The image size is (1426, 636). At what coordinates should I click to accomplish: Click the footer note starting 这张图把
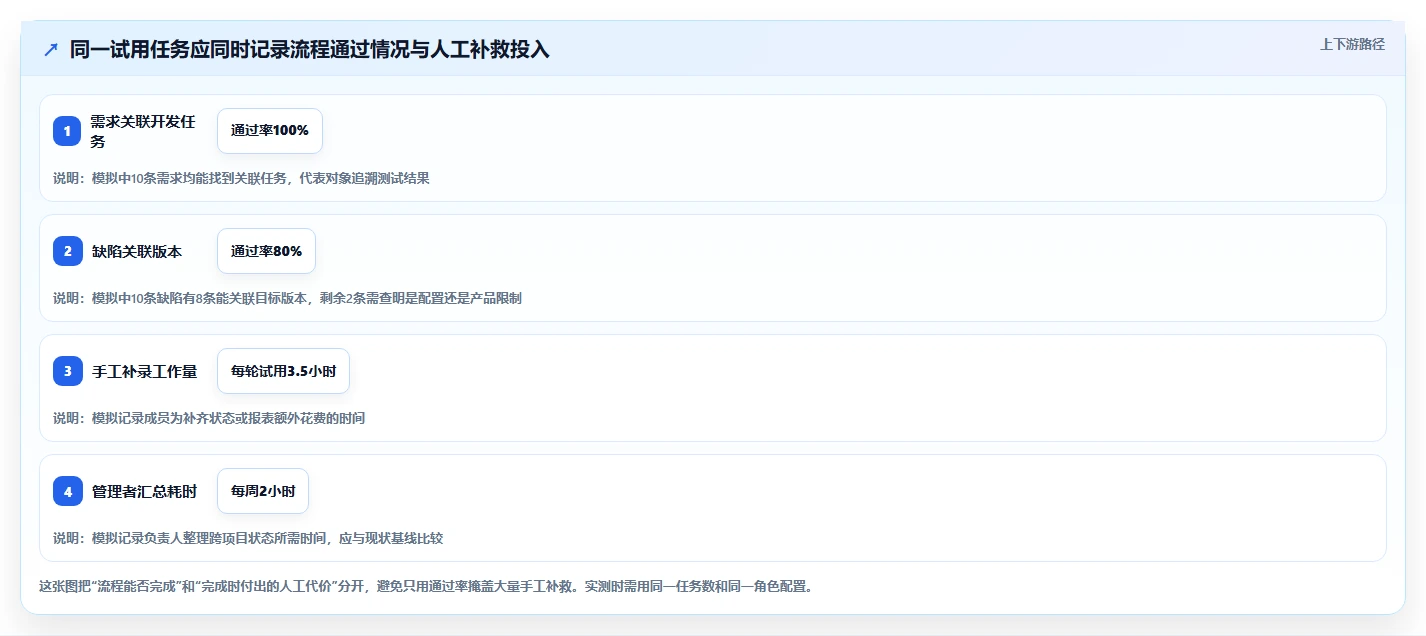click(x=426, y=586)
